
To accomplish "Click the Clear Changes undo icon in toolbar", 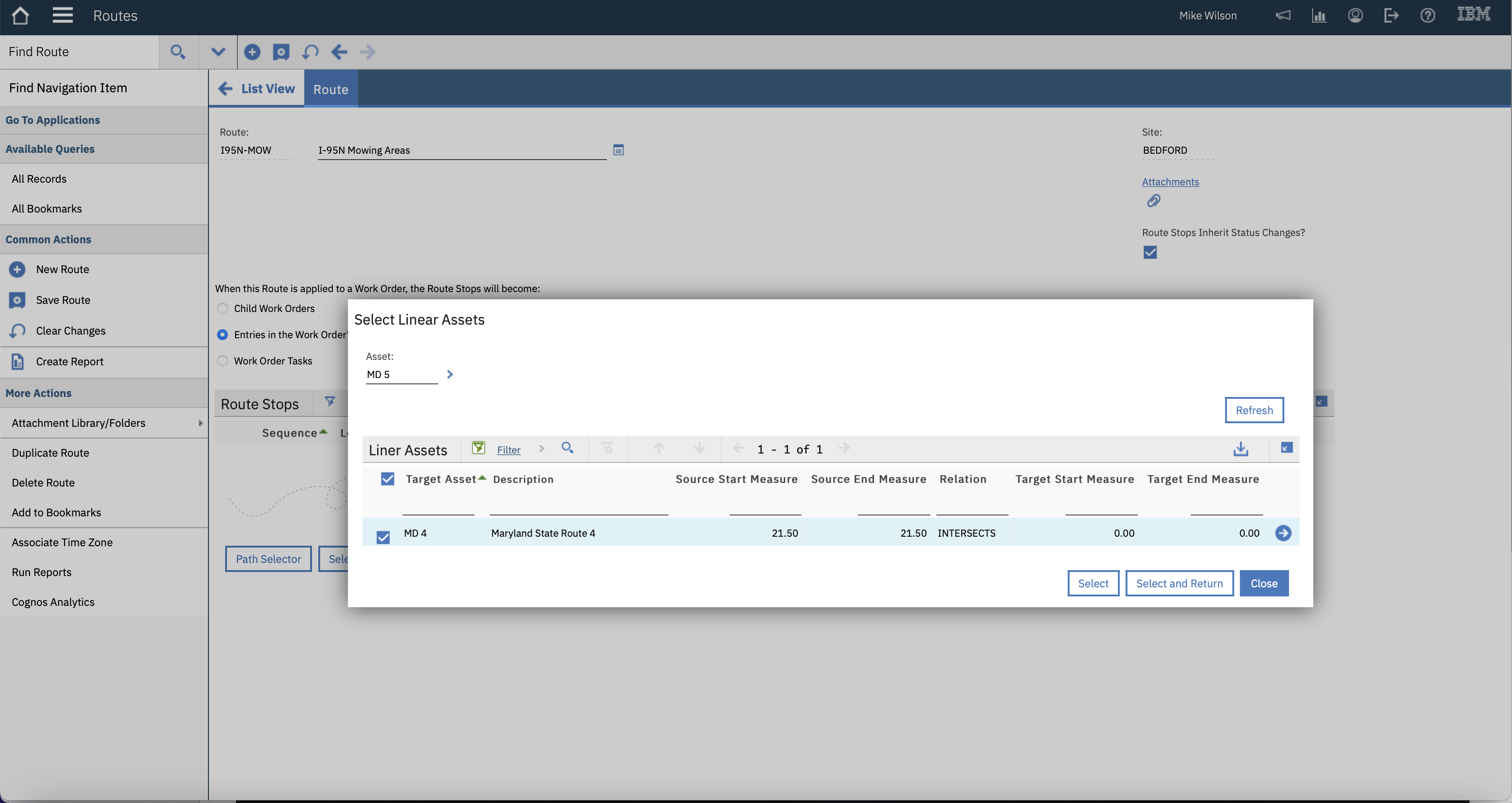I will point(310,52).
